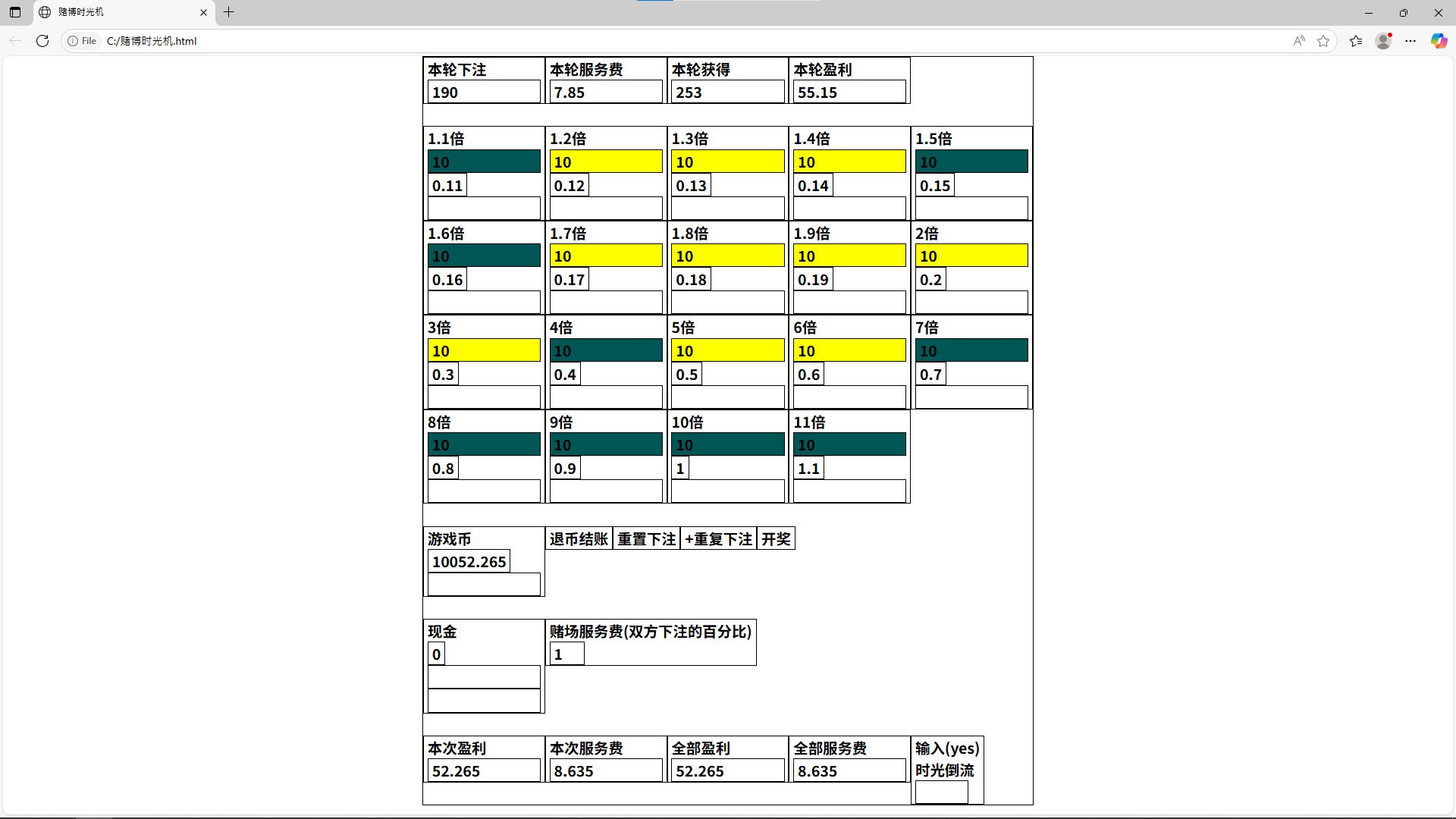This screenshot has height=819, width=1456.
Task: Open the favorites list icon
Action: [1356, 41]
